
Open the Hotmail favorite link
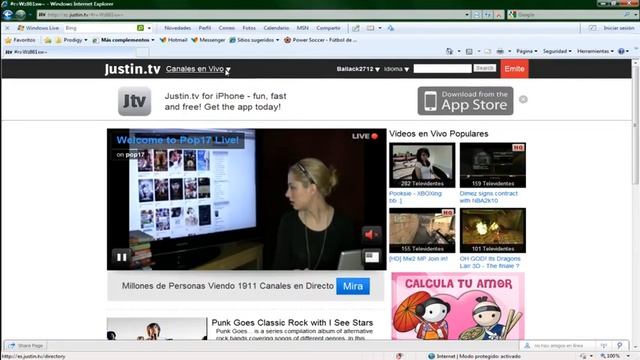click(173, 40)
